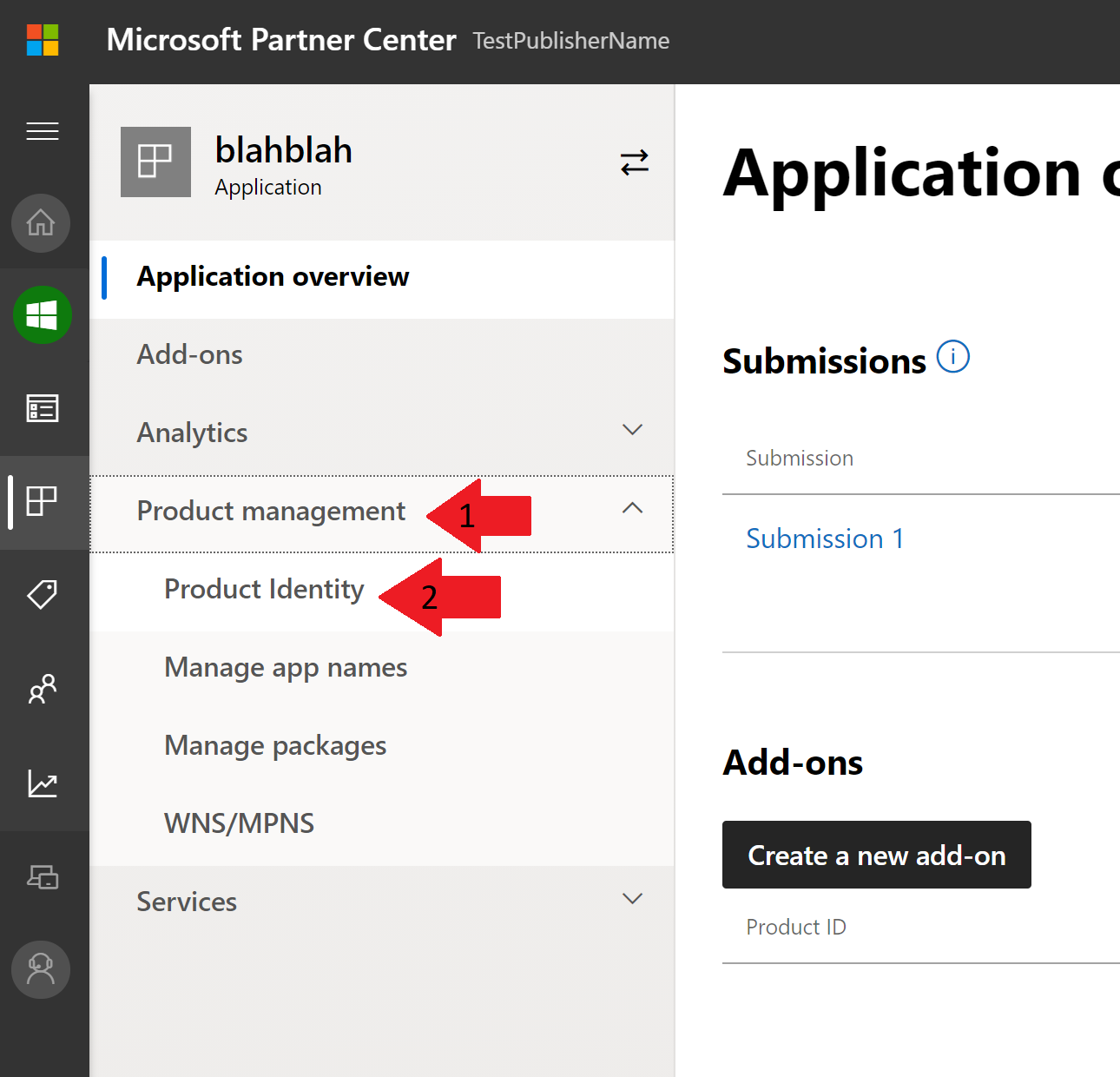This screenshot has height=1077, width=1120.
Task: Click the Add-ons section heading
Action: tap(794, 763)
